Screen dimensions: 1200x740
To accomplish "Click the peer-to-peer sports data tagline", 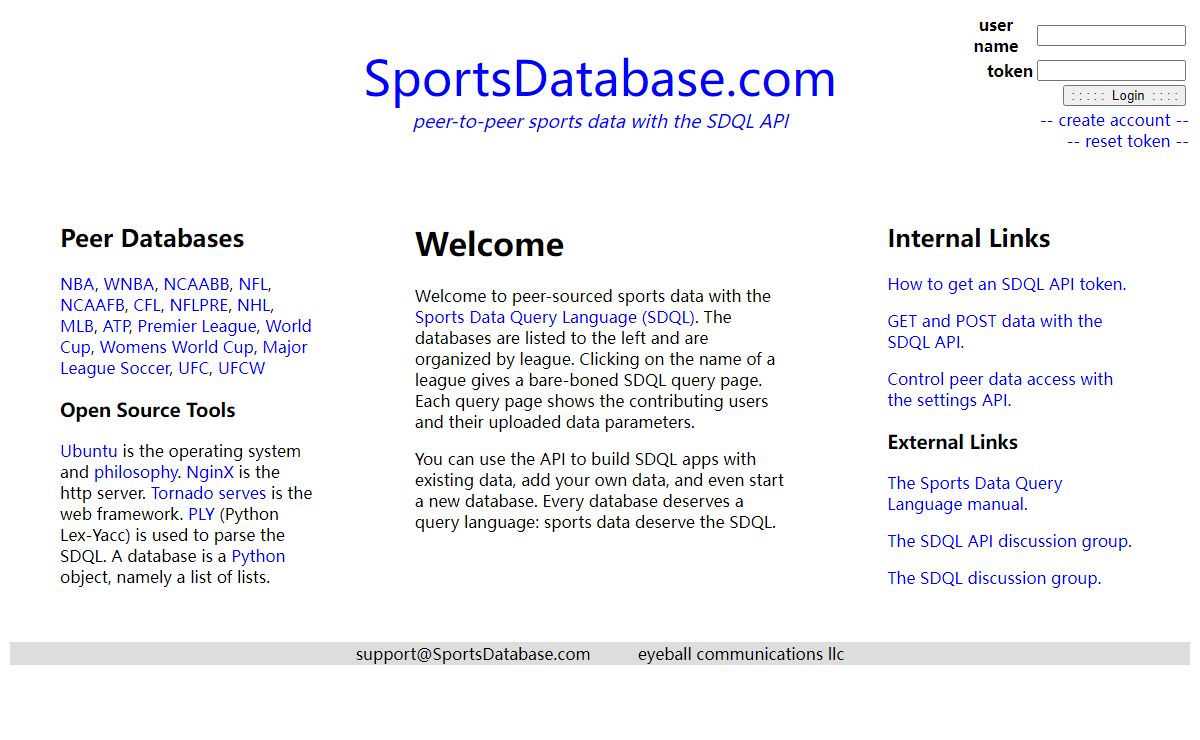I will coord(601,122).
